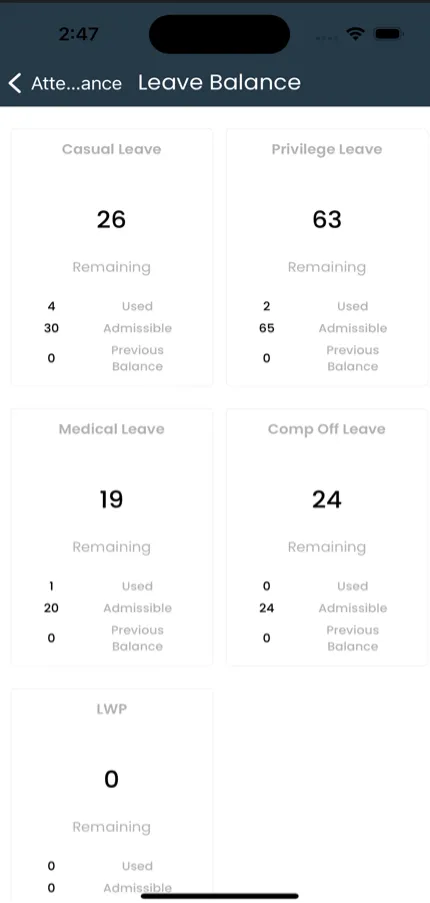Tap Comp Off remaining count 24

tap(327, 499)
